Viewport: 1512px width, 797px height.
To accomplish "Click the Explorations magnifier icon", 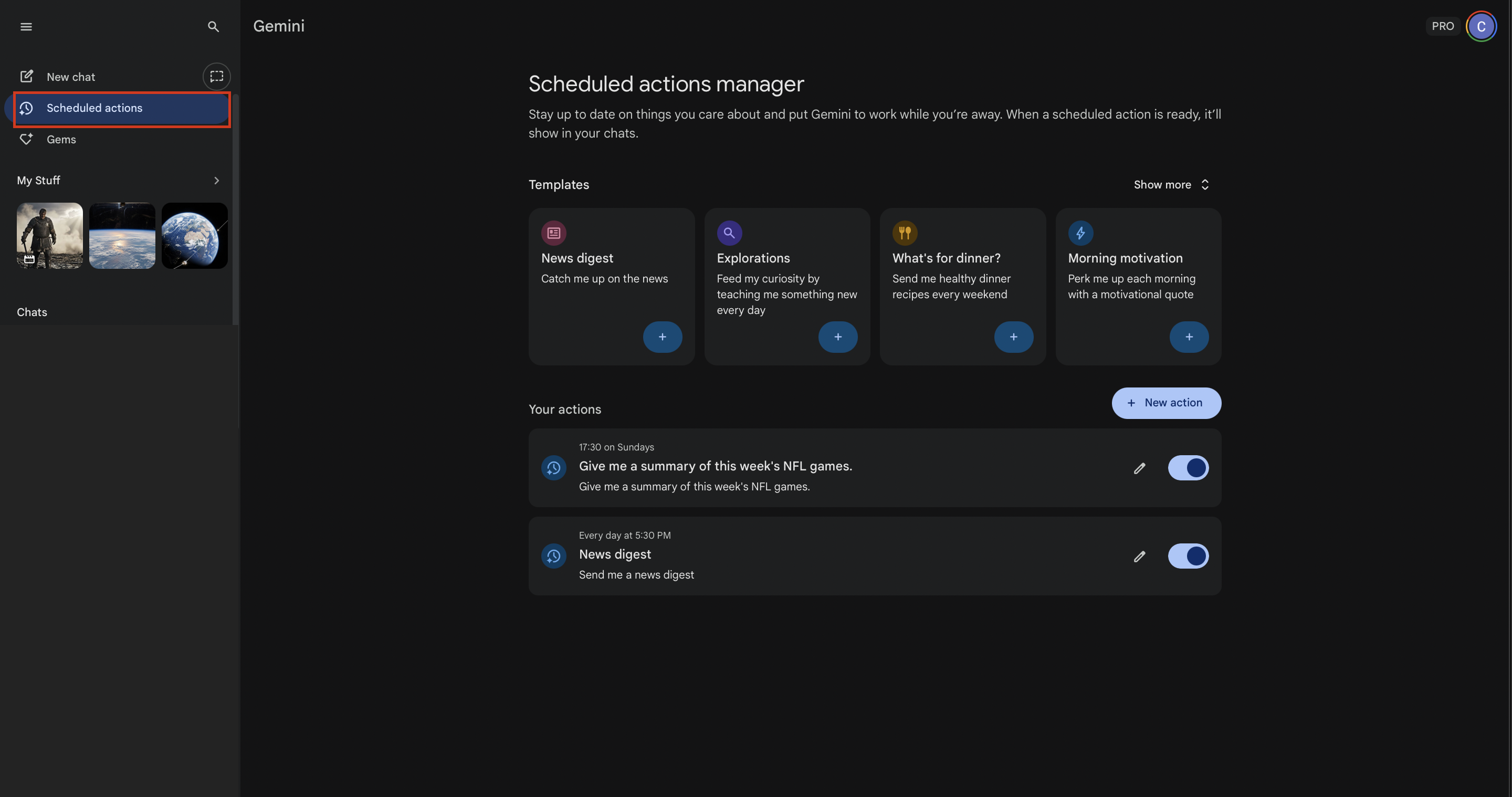I will [729, 233].
